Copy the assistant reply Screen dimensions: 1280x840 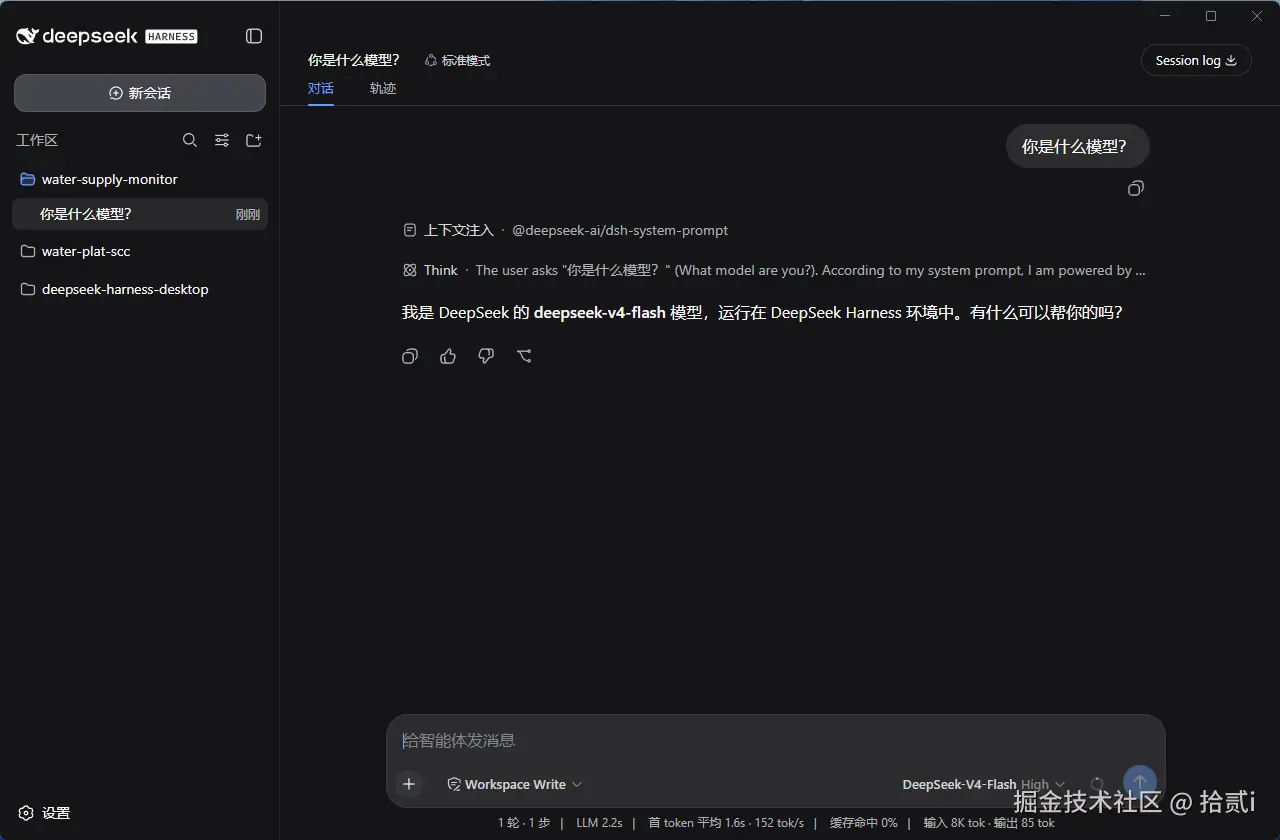[x=410, y=356]
